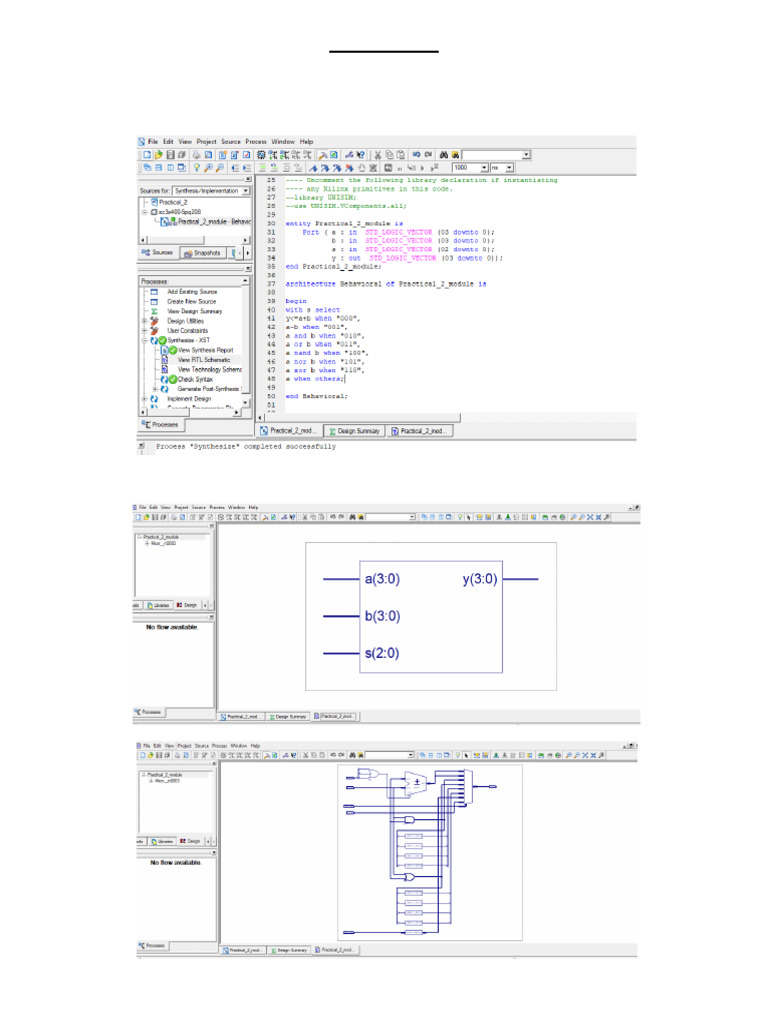This screenshot has width=768, height=1024.
Task: Open Libraries tab in middle window panel
Action: (x=159, y=605)
